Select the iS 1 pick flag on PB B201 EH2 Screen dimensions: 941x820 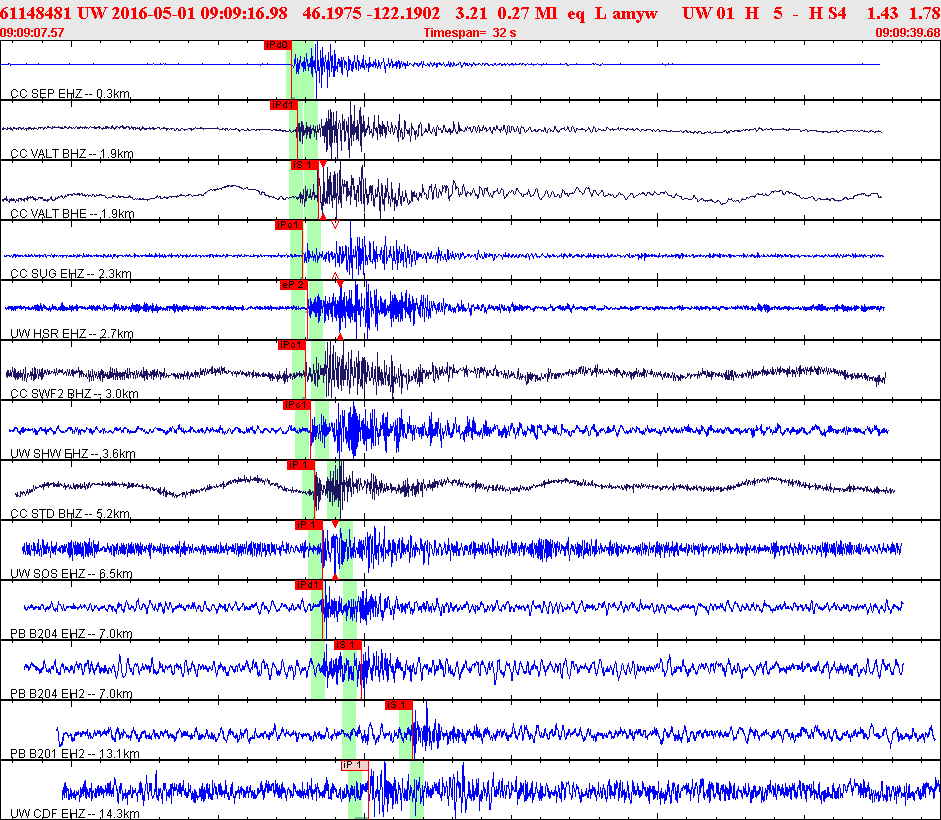click(x=399, y=705)
